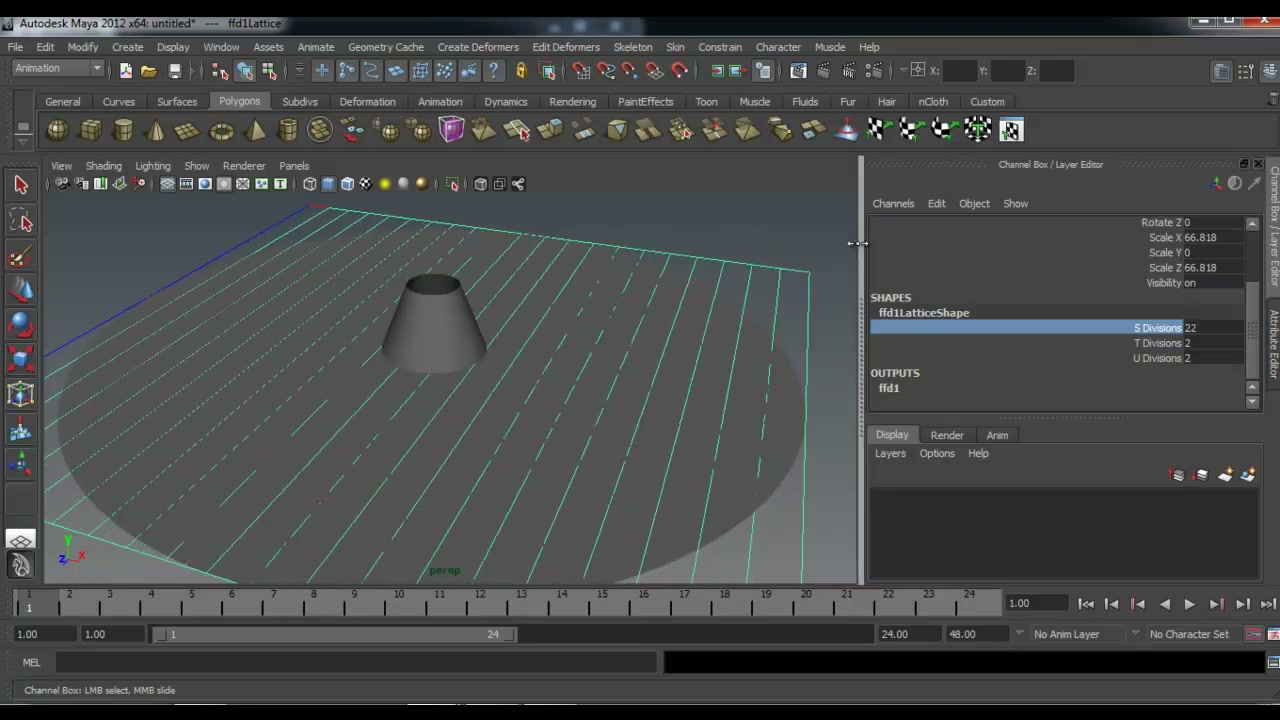Open the Create Deformers menu
Screen dimensions: 1280x720
pyautogui.click(x=478, y=47)
